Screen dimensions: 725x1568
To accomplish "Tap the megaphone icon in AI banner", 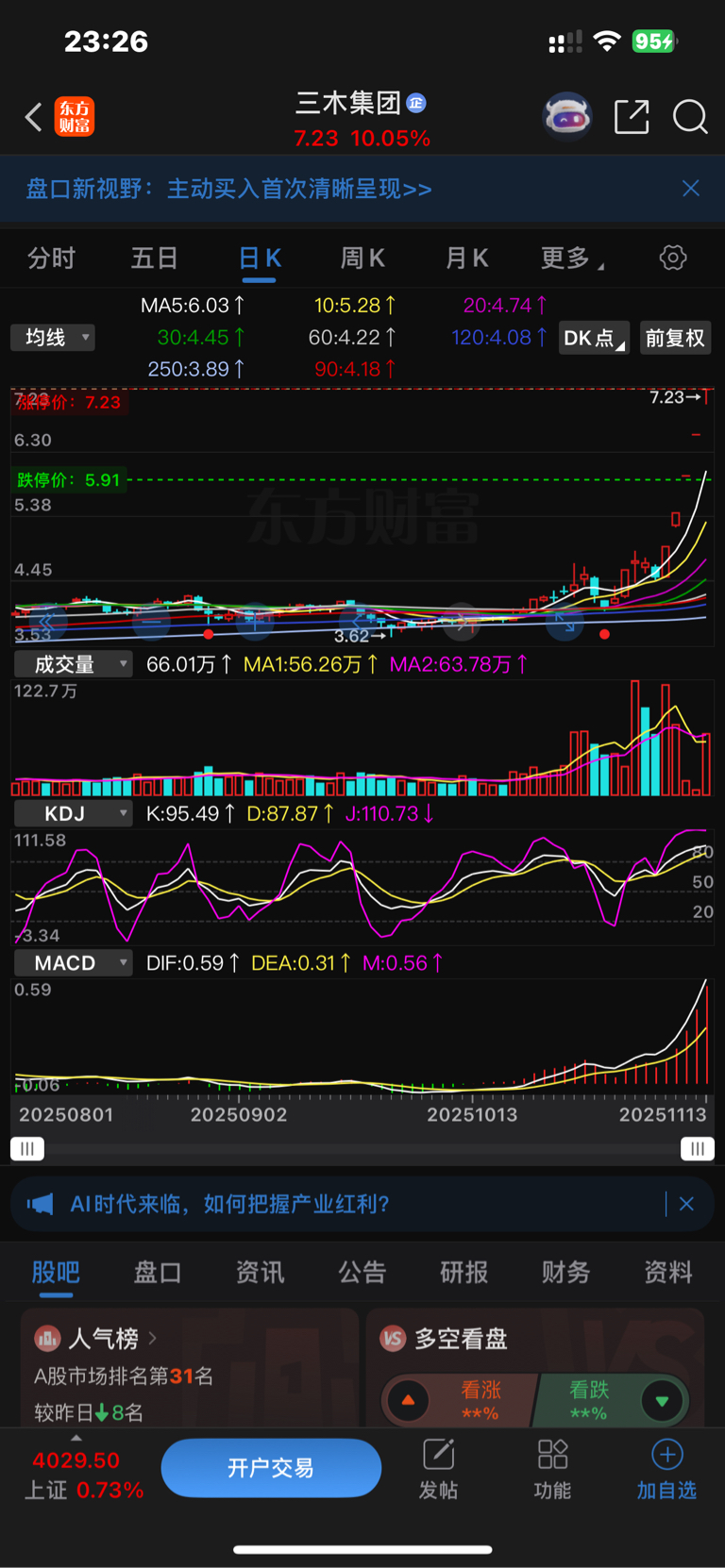I will (40, 1204).
